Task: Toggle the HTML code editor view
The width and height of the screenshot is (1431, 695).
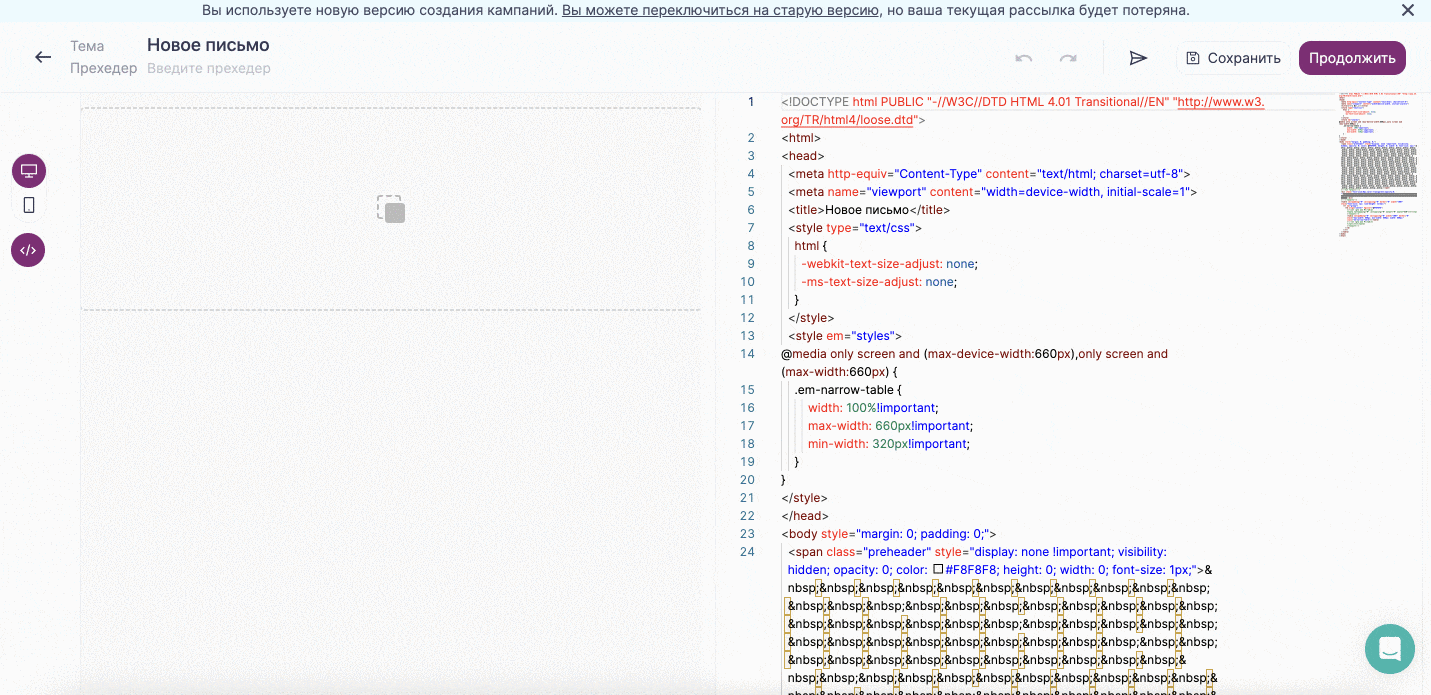Action: (x=28, y=250)
